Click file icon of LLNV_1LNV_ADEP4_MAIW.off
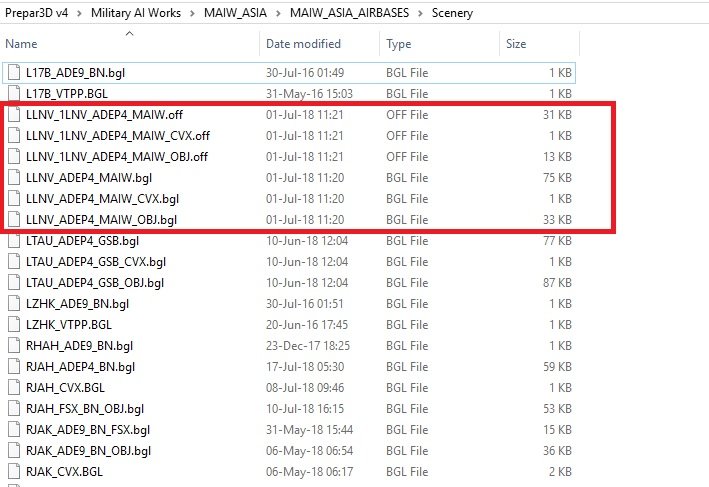This screenshot has height=487, width=709. (x=13, y=115)
